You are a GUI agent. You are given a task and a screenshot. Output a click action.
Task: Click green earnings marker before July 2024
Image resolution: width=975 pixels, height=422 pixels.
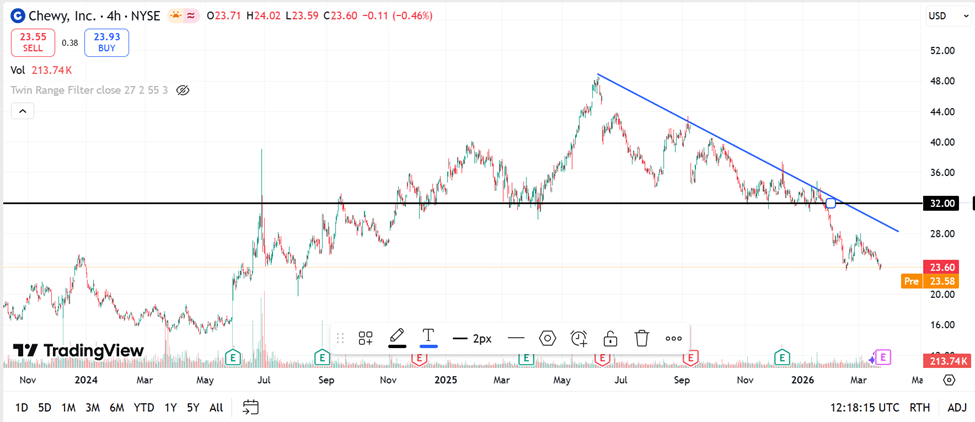(x=233, y=357)
